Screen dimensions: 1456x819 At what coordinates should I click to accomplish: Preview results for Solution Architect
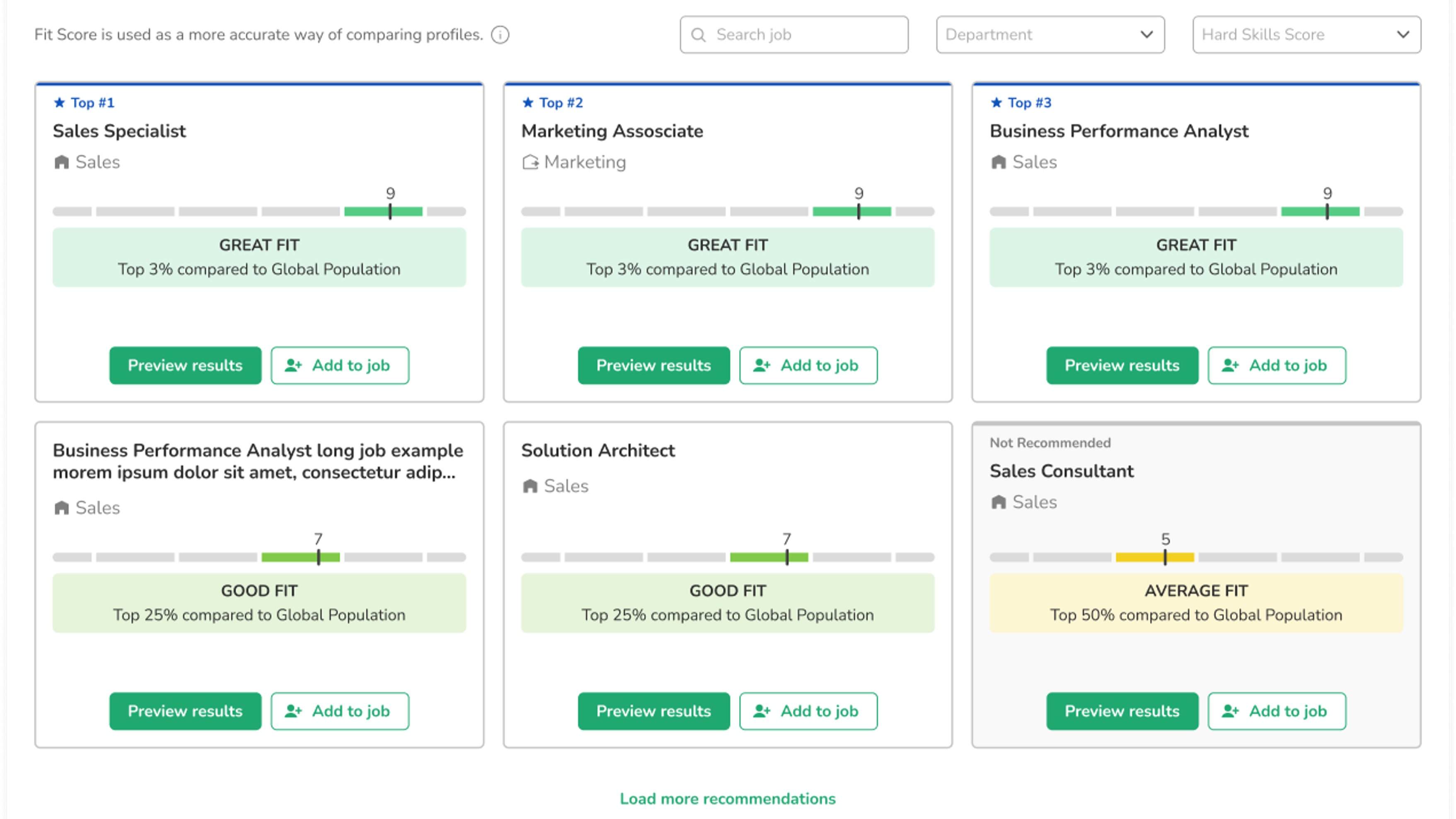tap(653, 711)
